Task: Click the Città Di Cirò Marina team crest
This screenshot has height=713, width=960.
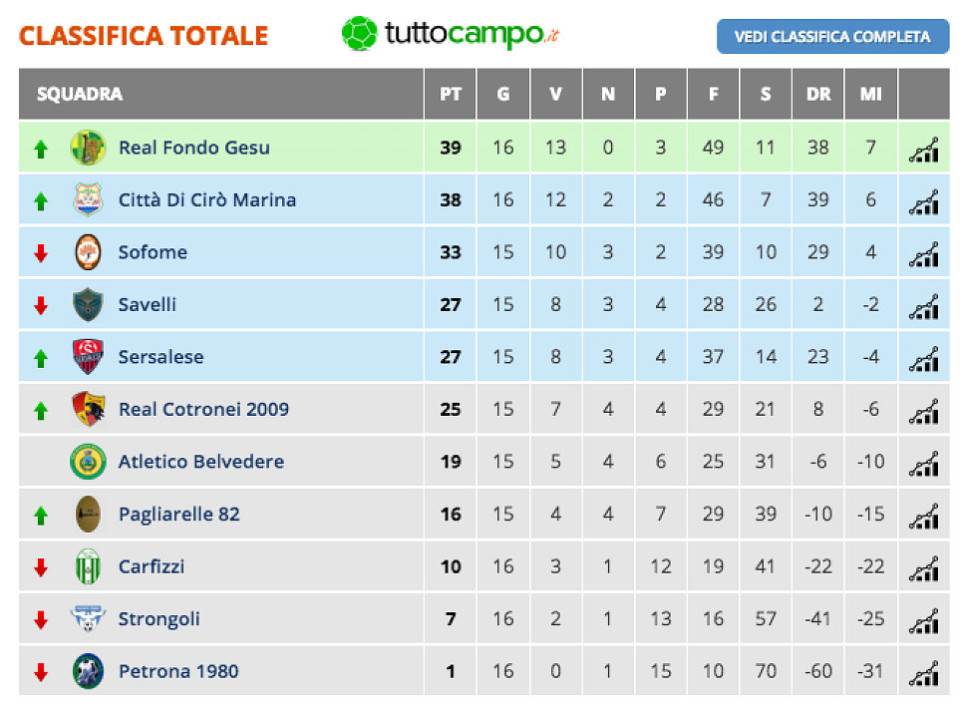Action: [88, 200]
